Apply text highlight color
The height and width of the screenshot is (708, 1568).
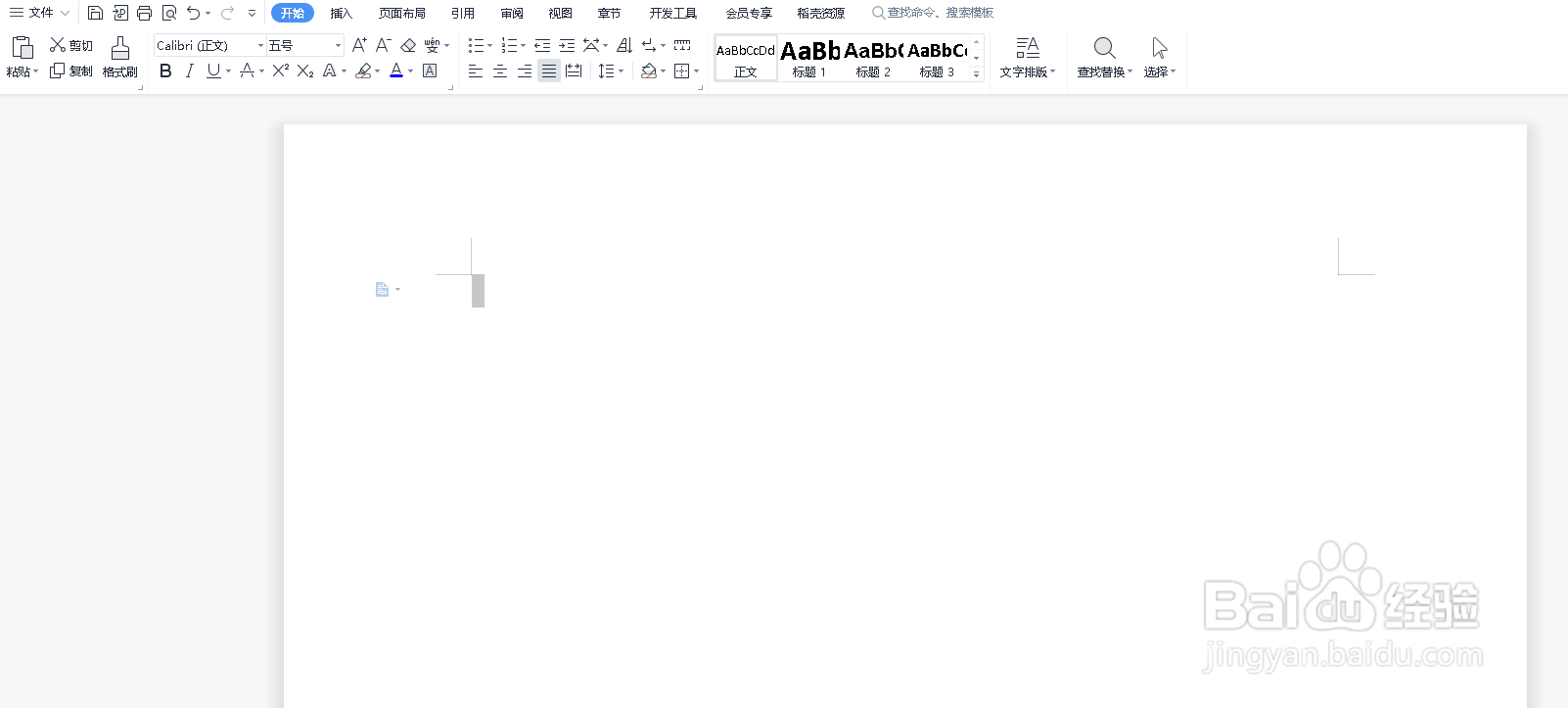click(363, 71)
